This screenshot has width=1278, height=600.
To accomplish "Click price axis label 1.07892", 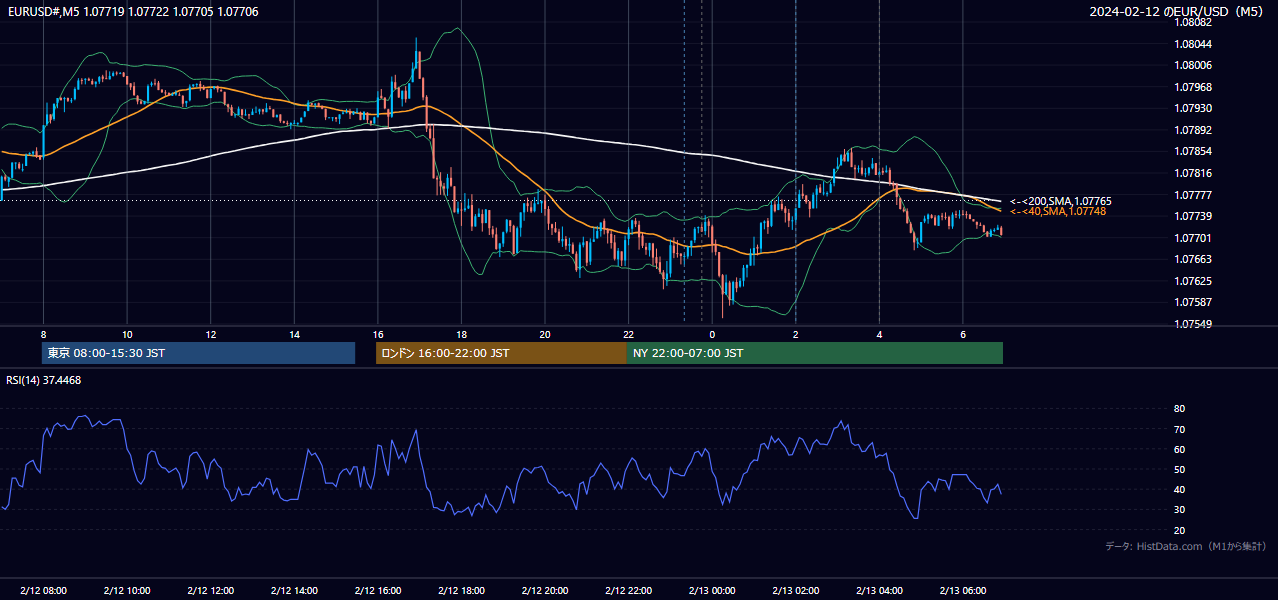I will click(x=1193, y=130).
